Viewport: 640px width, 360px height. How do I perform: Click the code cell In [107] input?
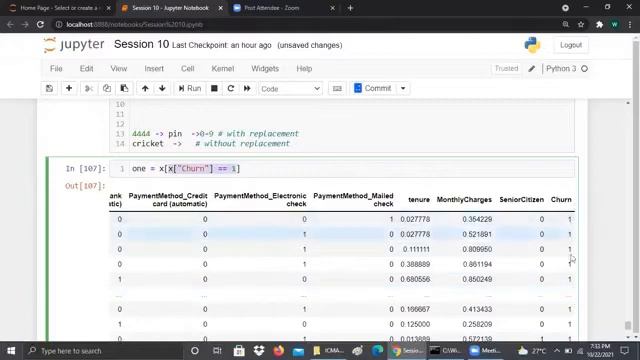pos(342,169)
